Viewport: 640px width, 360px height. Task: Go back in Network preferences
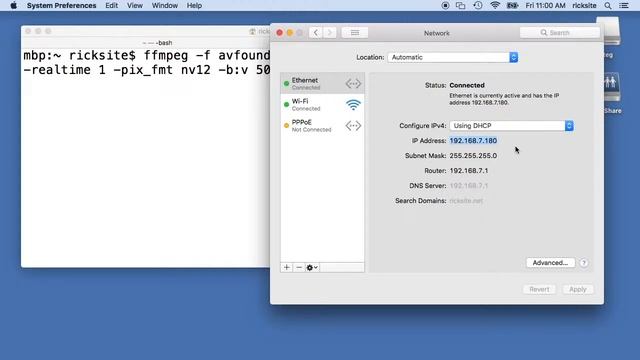316,33
